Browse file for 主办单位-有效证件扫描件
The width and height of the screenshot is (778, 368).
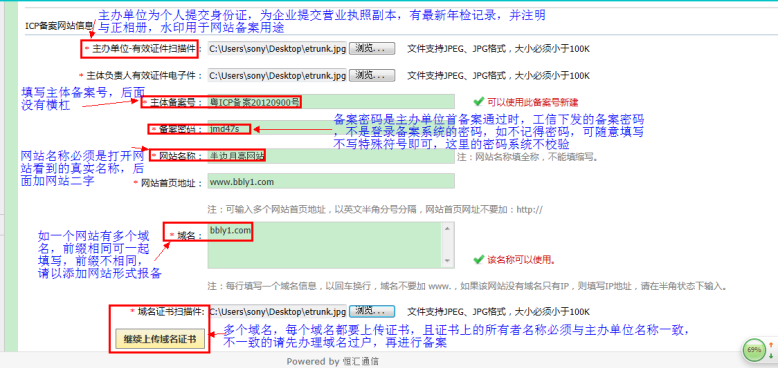[372, 48]
